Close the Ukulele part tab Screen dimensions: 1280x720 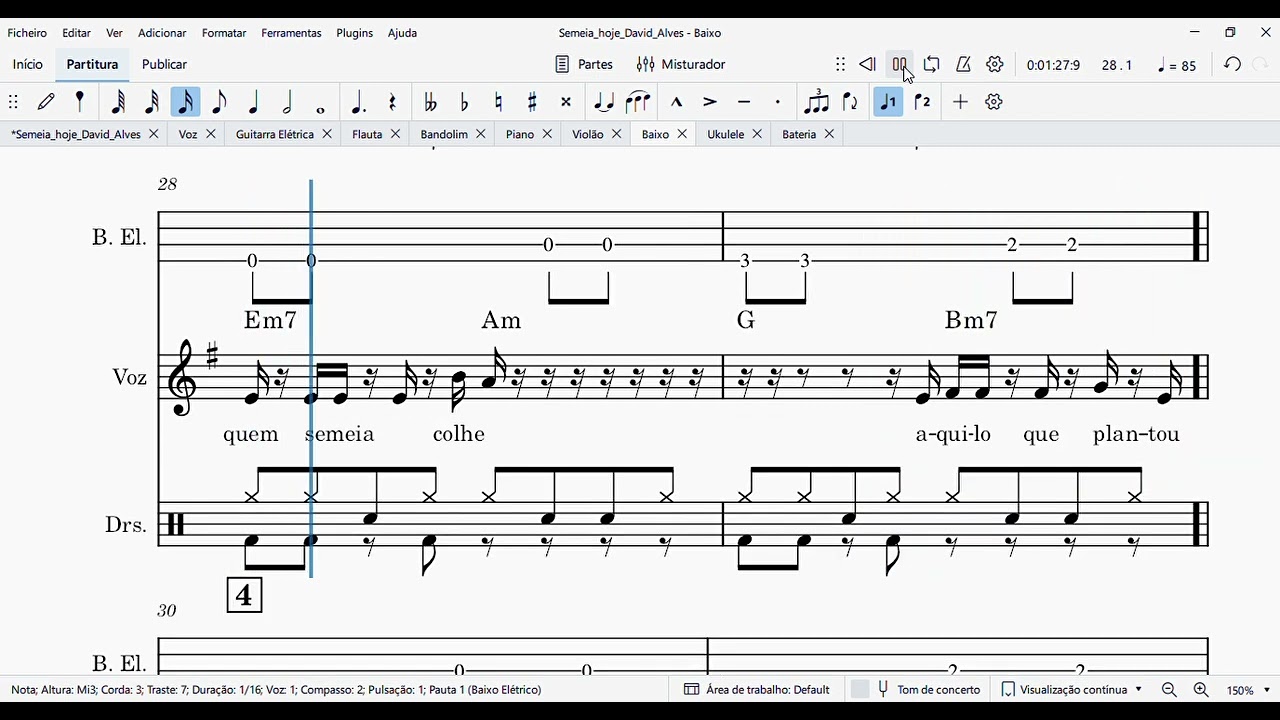coord(757,134)
